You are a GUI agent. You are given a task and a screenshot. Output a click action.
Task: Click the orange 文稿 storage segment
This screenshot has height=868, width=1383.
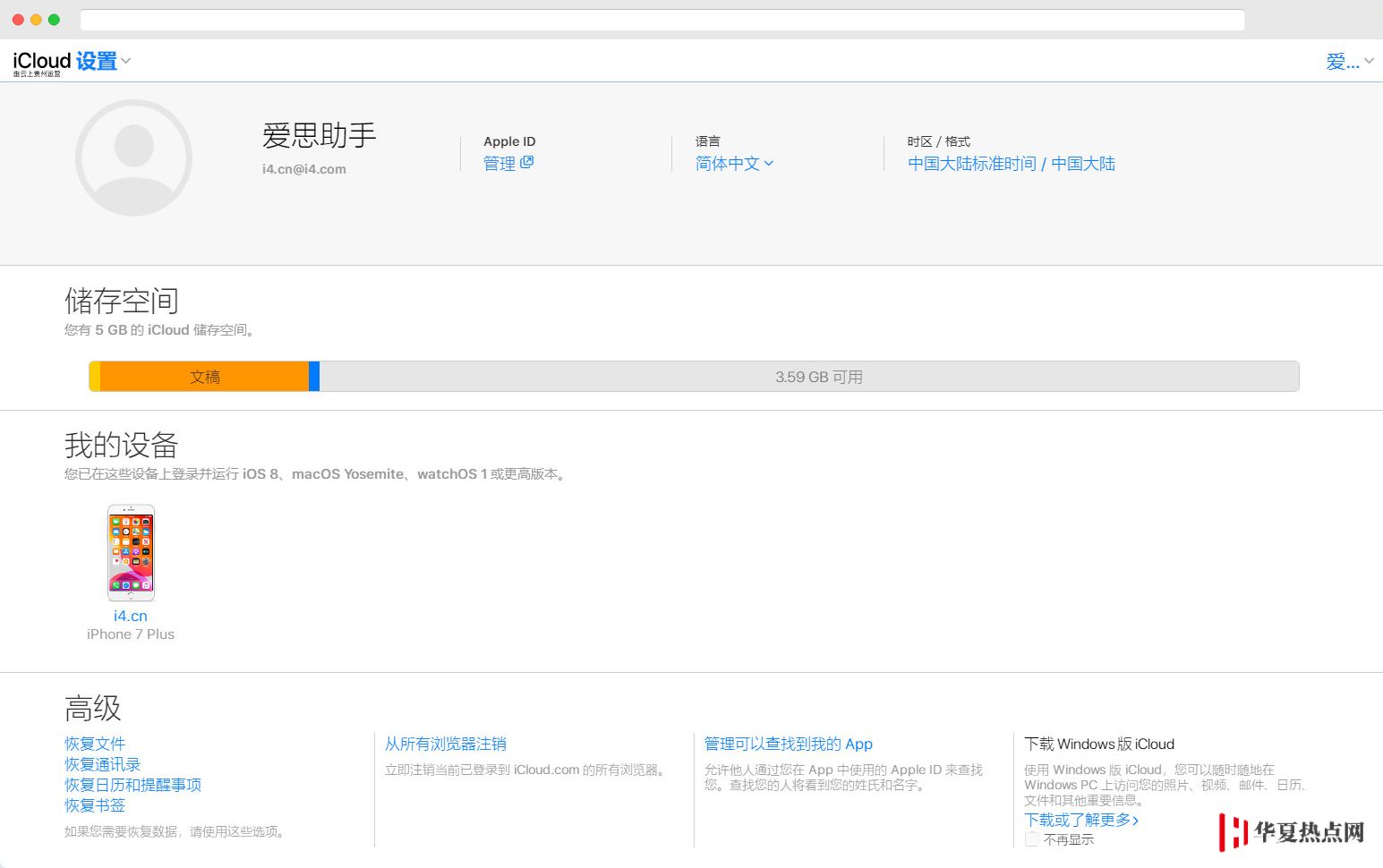(x=204, y=377)
